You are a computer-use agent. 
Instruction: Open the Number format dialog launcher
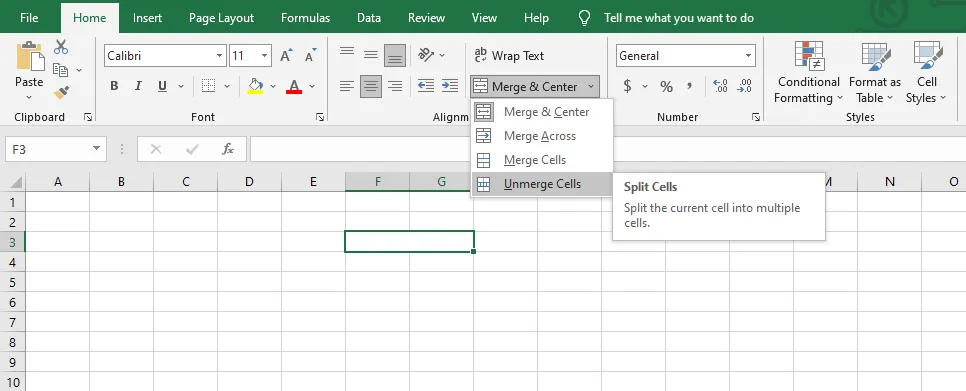755,117
